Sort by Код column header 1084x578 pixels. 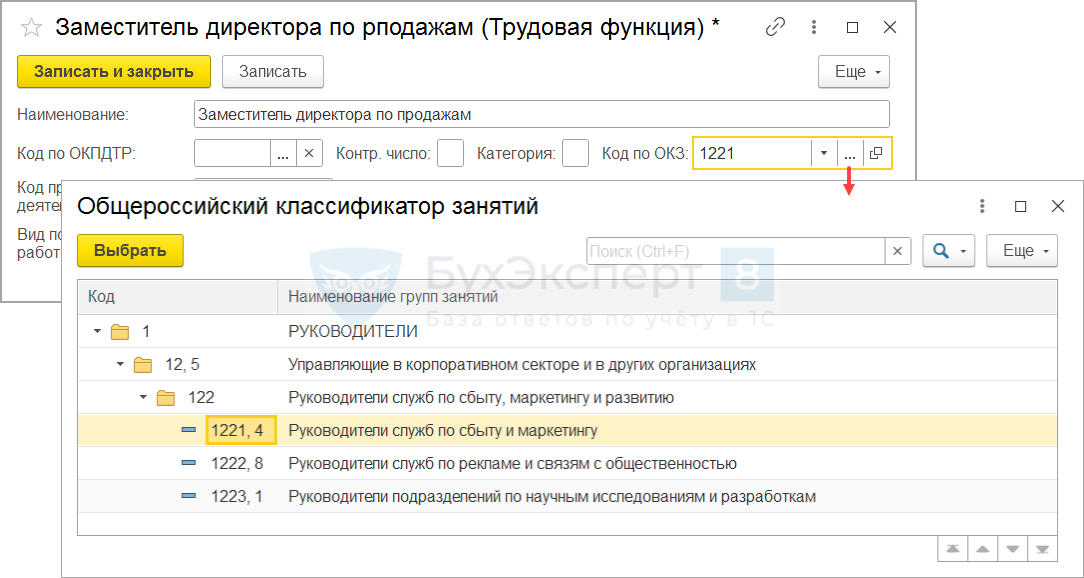178,297
